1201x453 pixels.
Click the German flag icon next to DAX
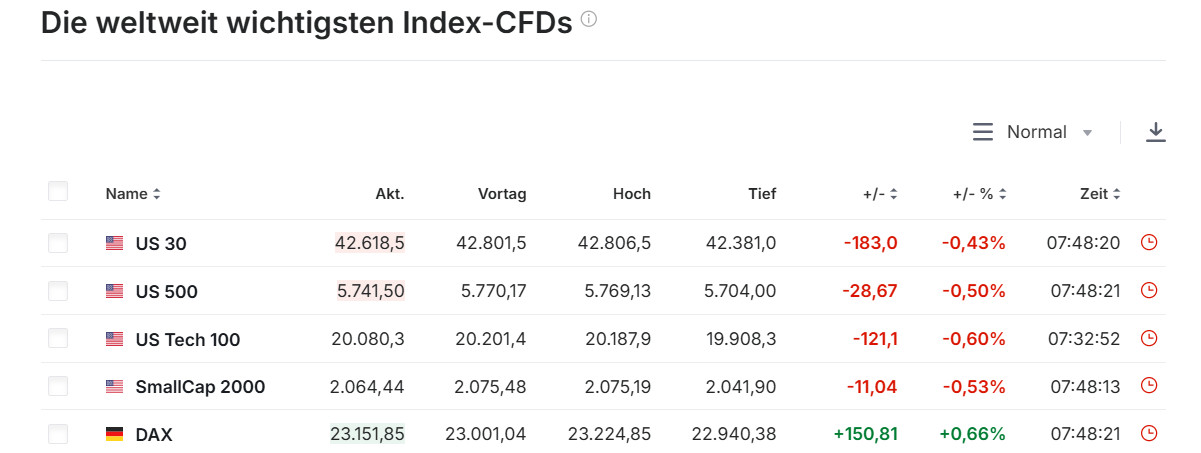pyautogui.click(x=114, y=434)
